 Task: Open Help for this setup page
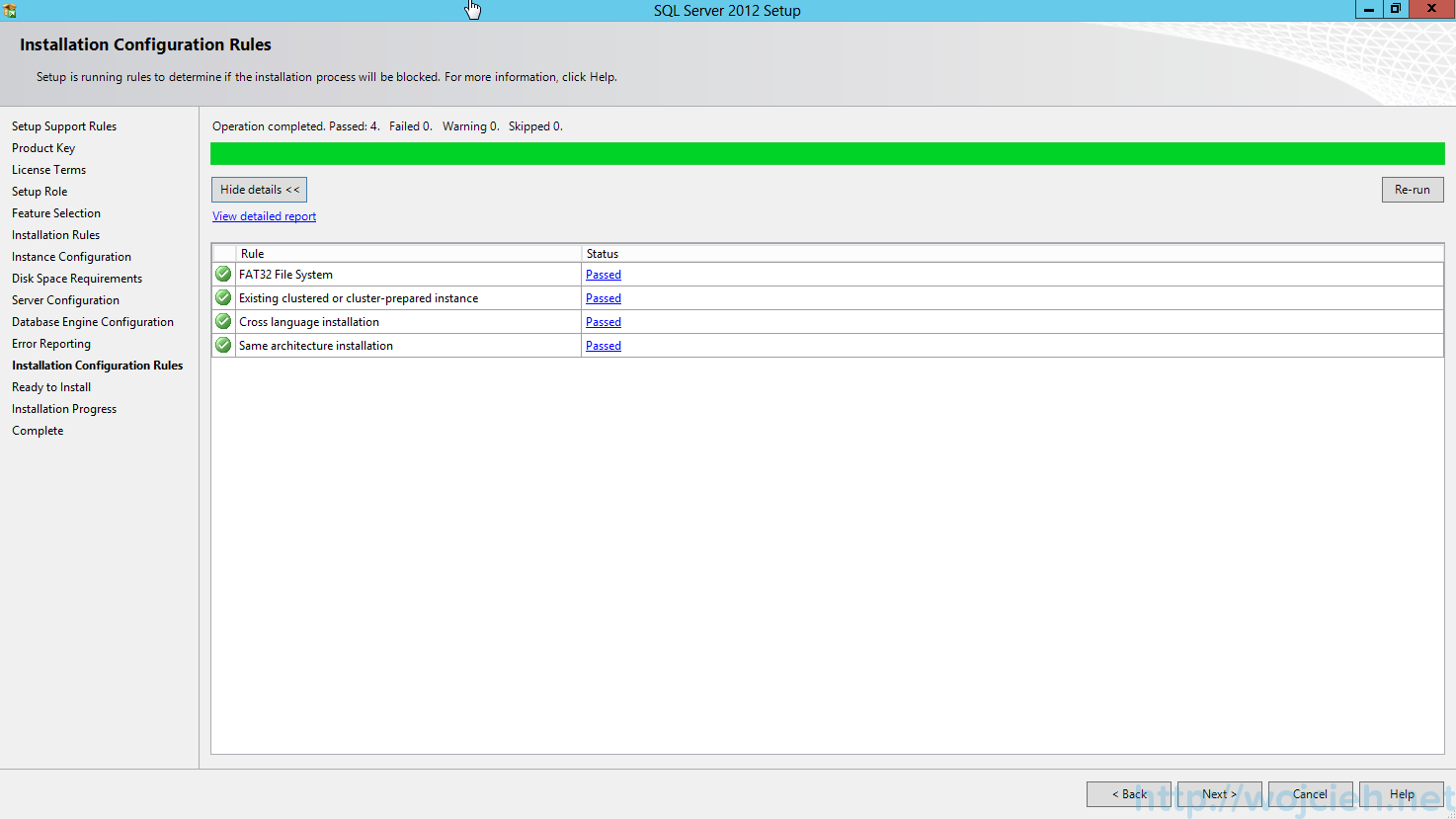(1402, 794)
